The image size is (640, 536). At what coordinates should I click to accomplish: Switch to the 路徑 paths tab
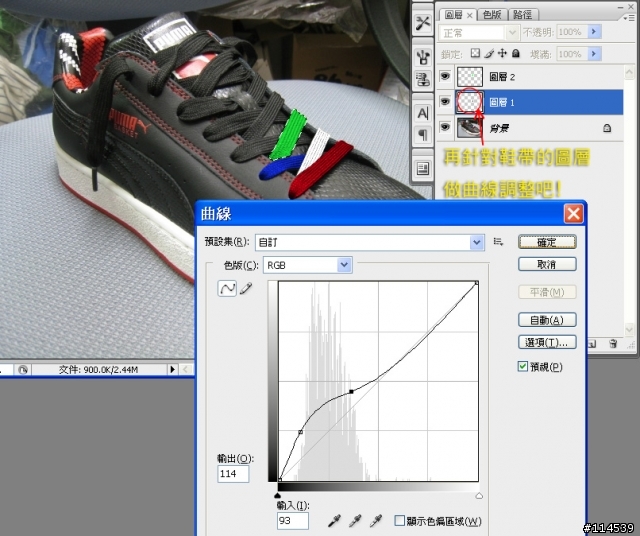click(x=522, y=14)
